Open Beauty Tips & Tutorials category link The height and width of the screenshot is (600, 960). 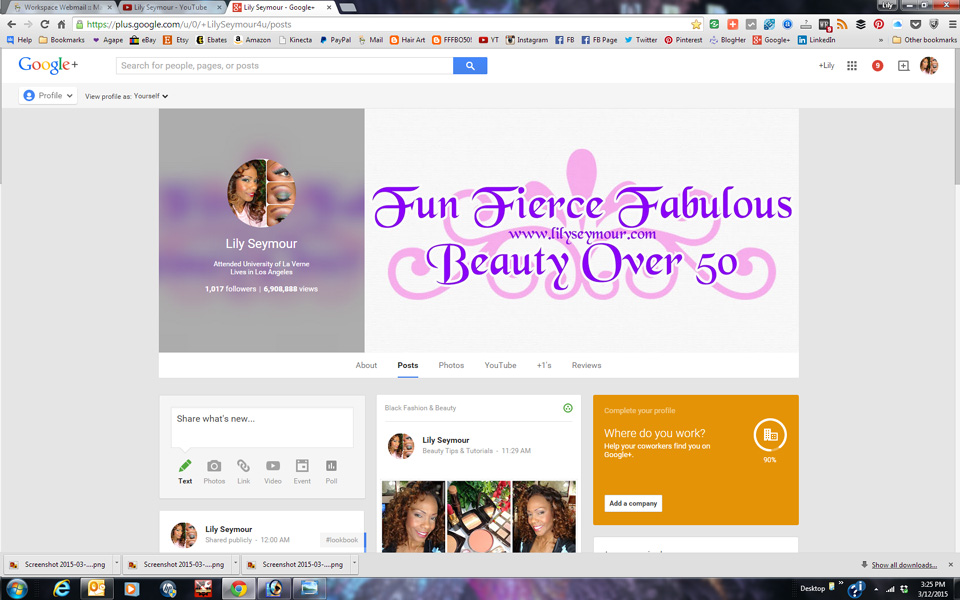(457, 451)
